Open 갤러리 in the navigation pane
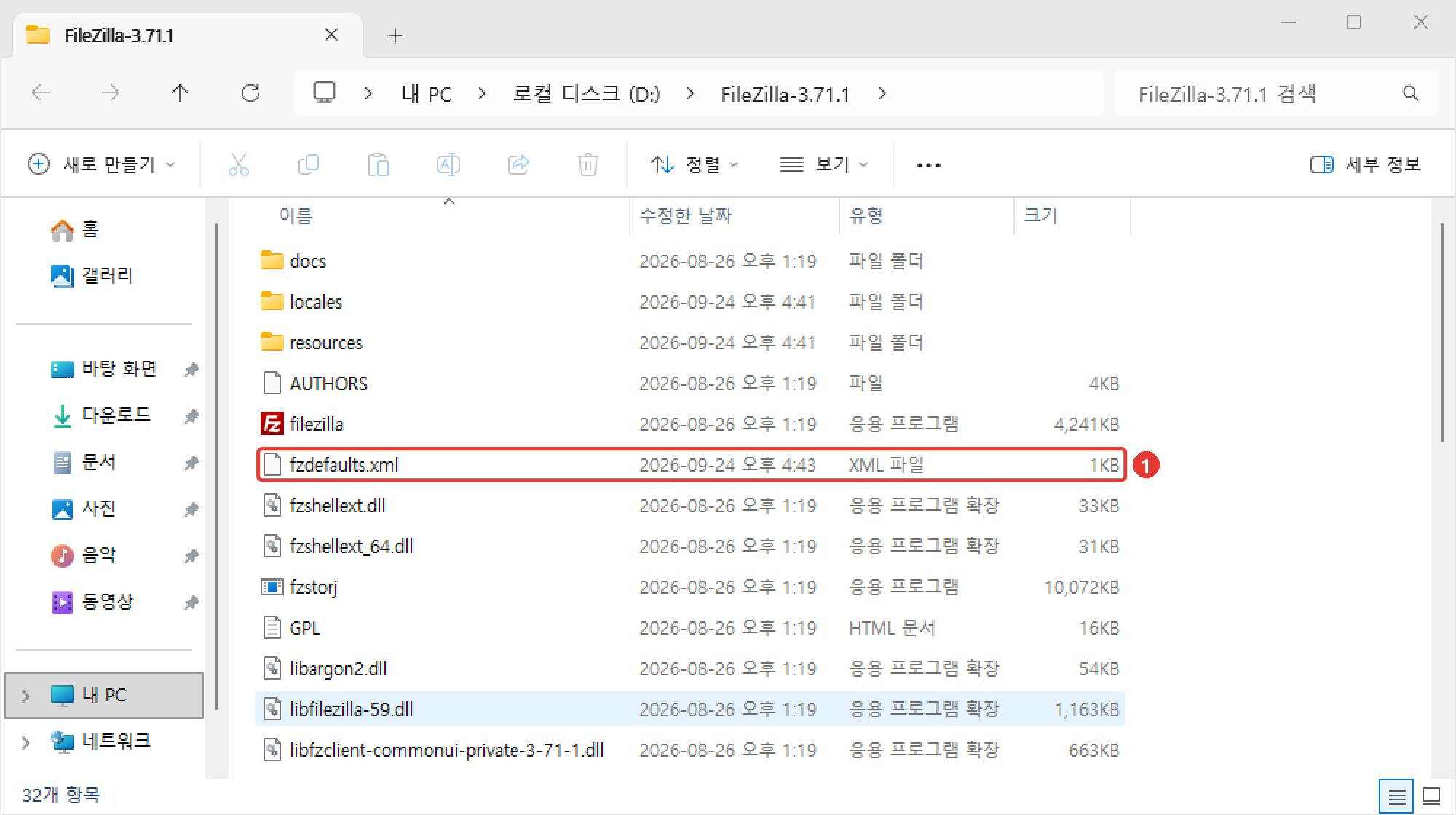The height and width of the screenshot is (815, 1456). [92, 276]
